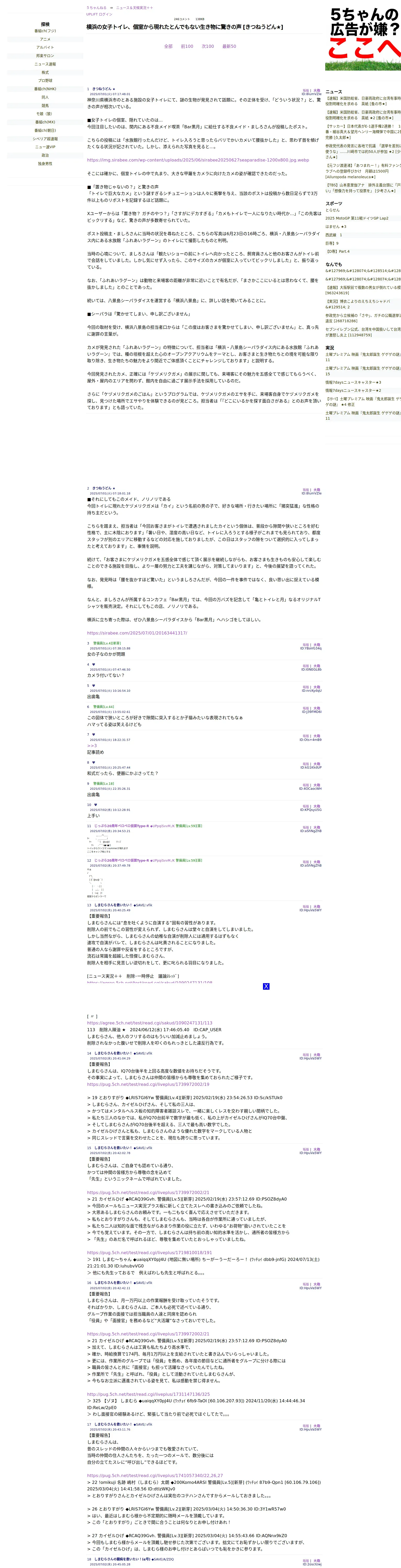Follow the >>3 anchor in post 7
This screenshot has width=401, height=1568.
92,746
